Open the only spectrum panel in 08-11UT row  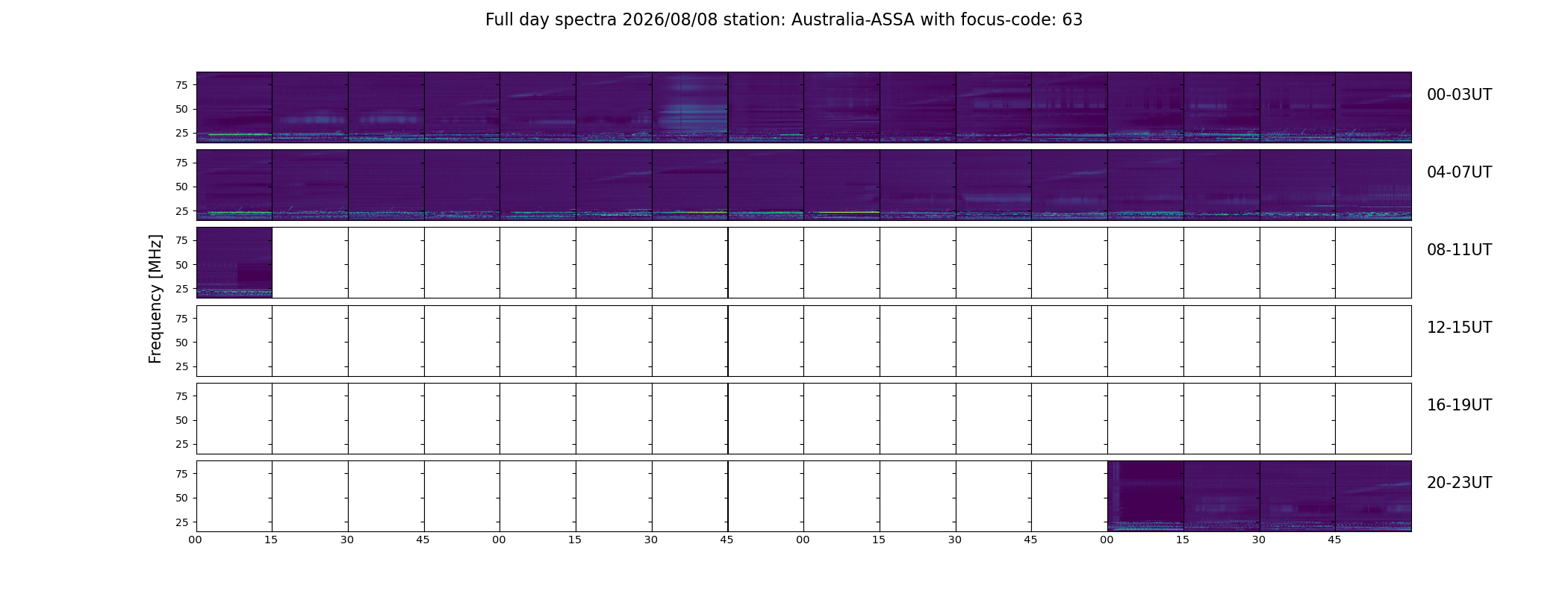coord(234,263)
